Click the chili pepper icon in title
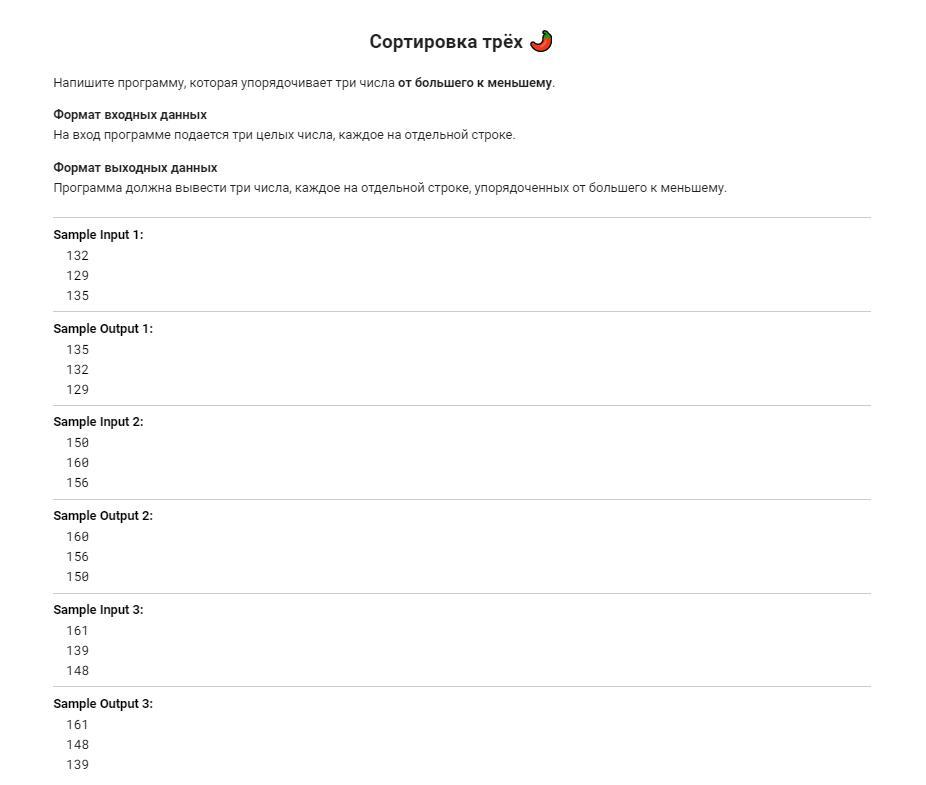The width and height of the screenshot is (926, 785). 541,41
